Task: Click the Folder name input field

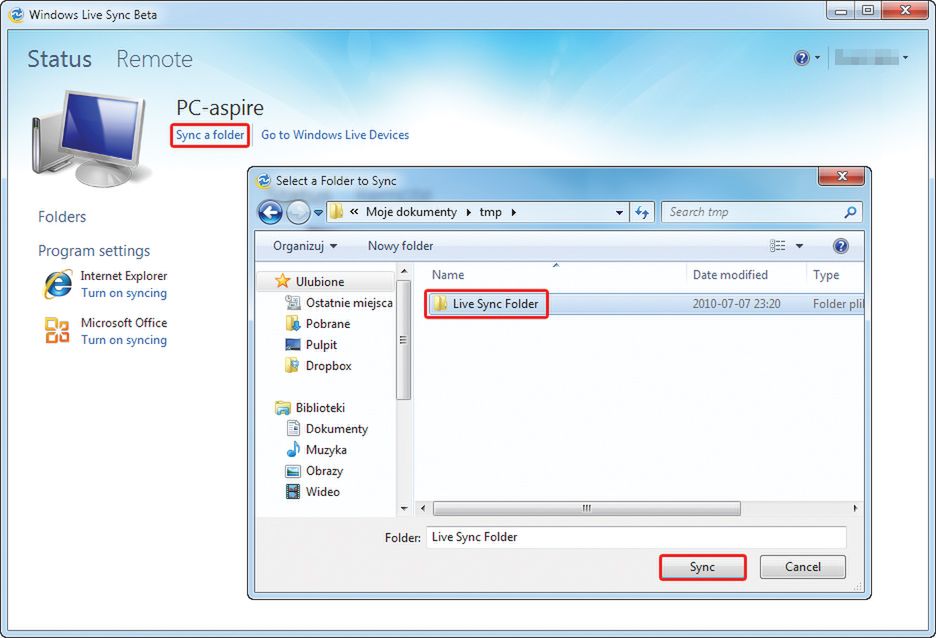Action: coord(636,537)
